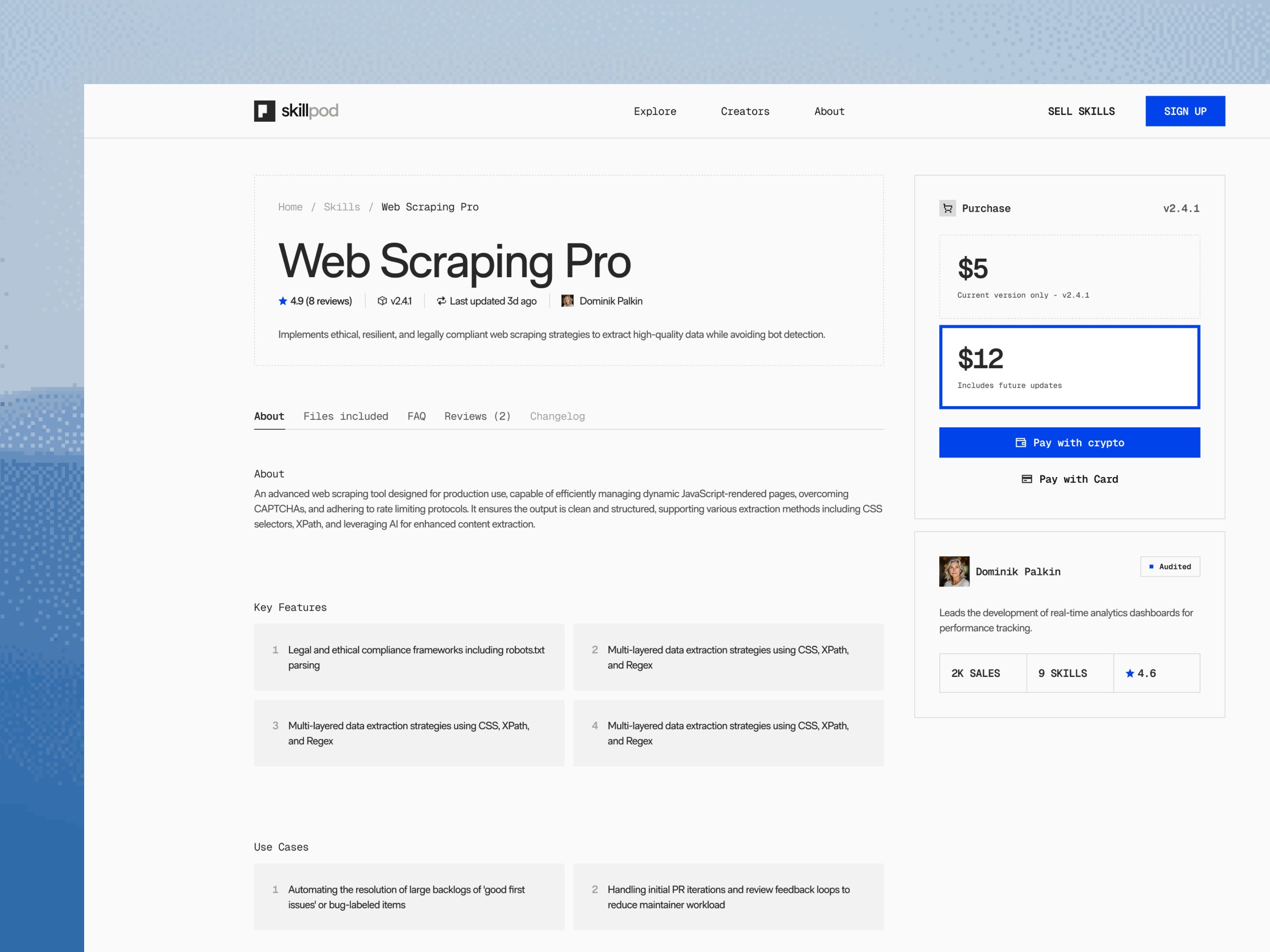Image resolution: width=1270 pixels, height=952 pixels.
Task: Select the $5 current version option
Action: point(1069,277)
